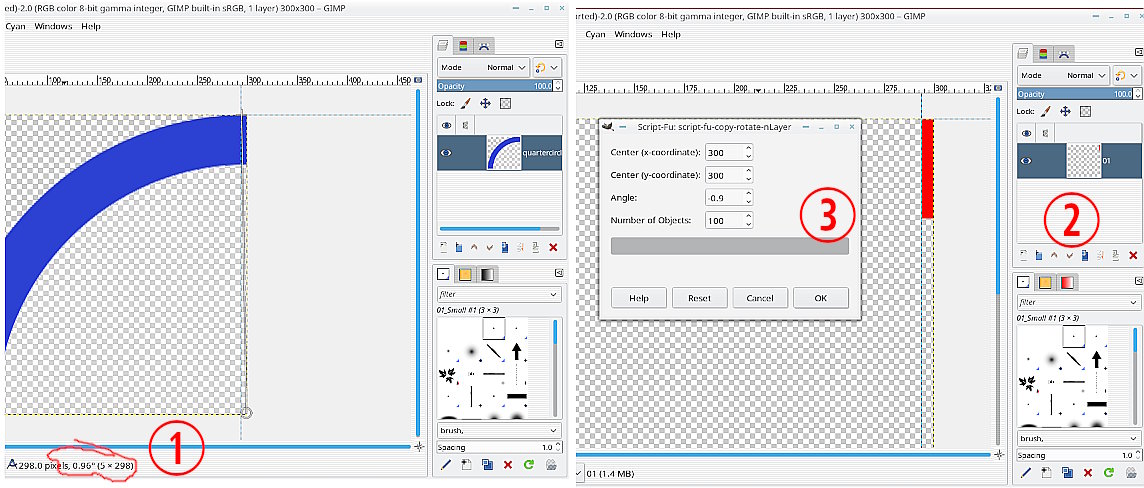Image resolution: width=1144 pixels, height=488 pixels.
Task: Toggle lock position and size in left window
Action: tap(484, 104)
